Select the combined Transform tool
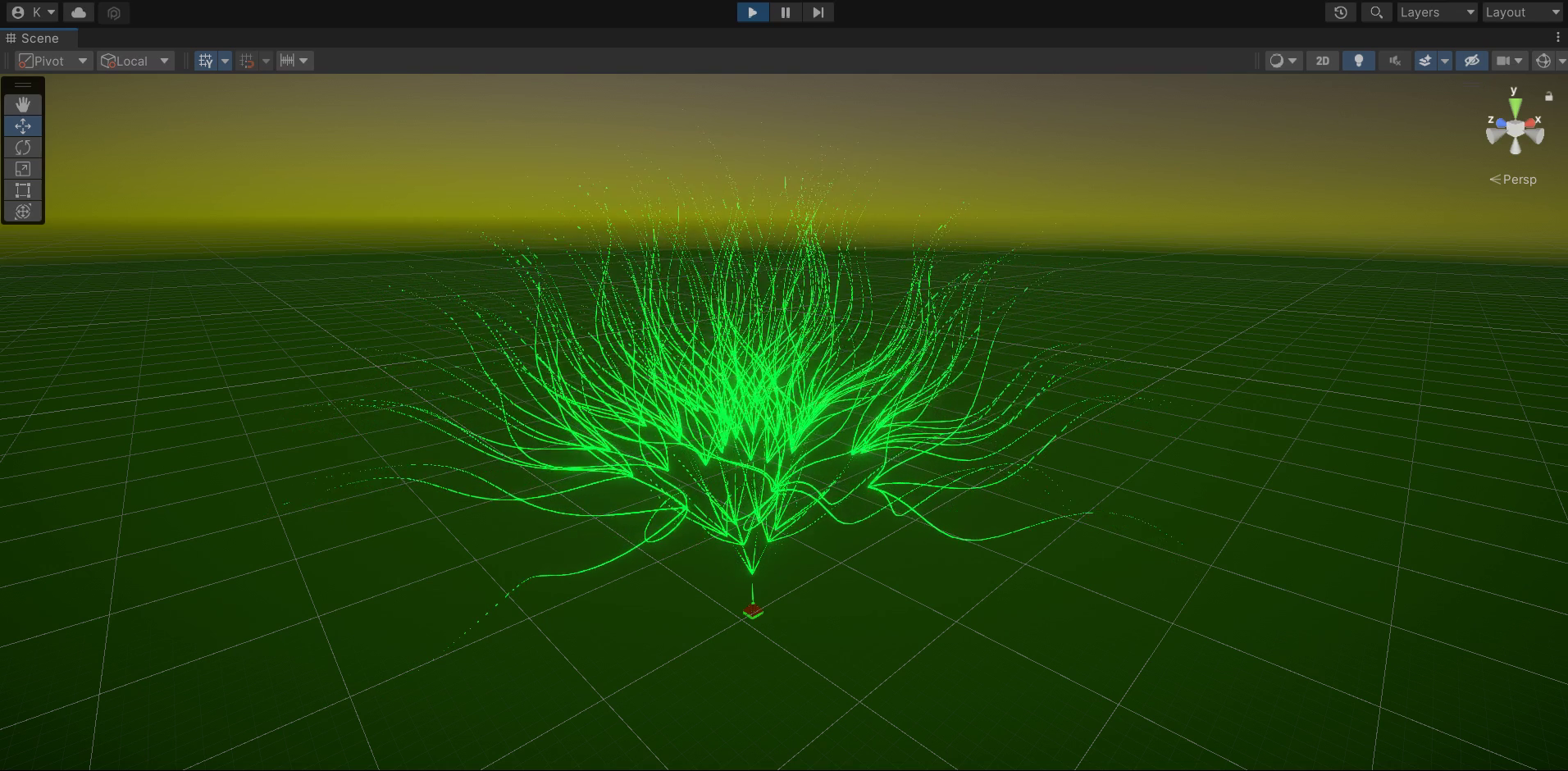Viewport: 1568px width, 771px height. [x=23, y=211]
